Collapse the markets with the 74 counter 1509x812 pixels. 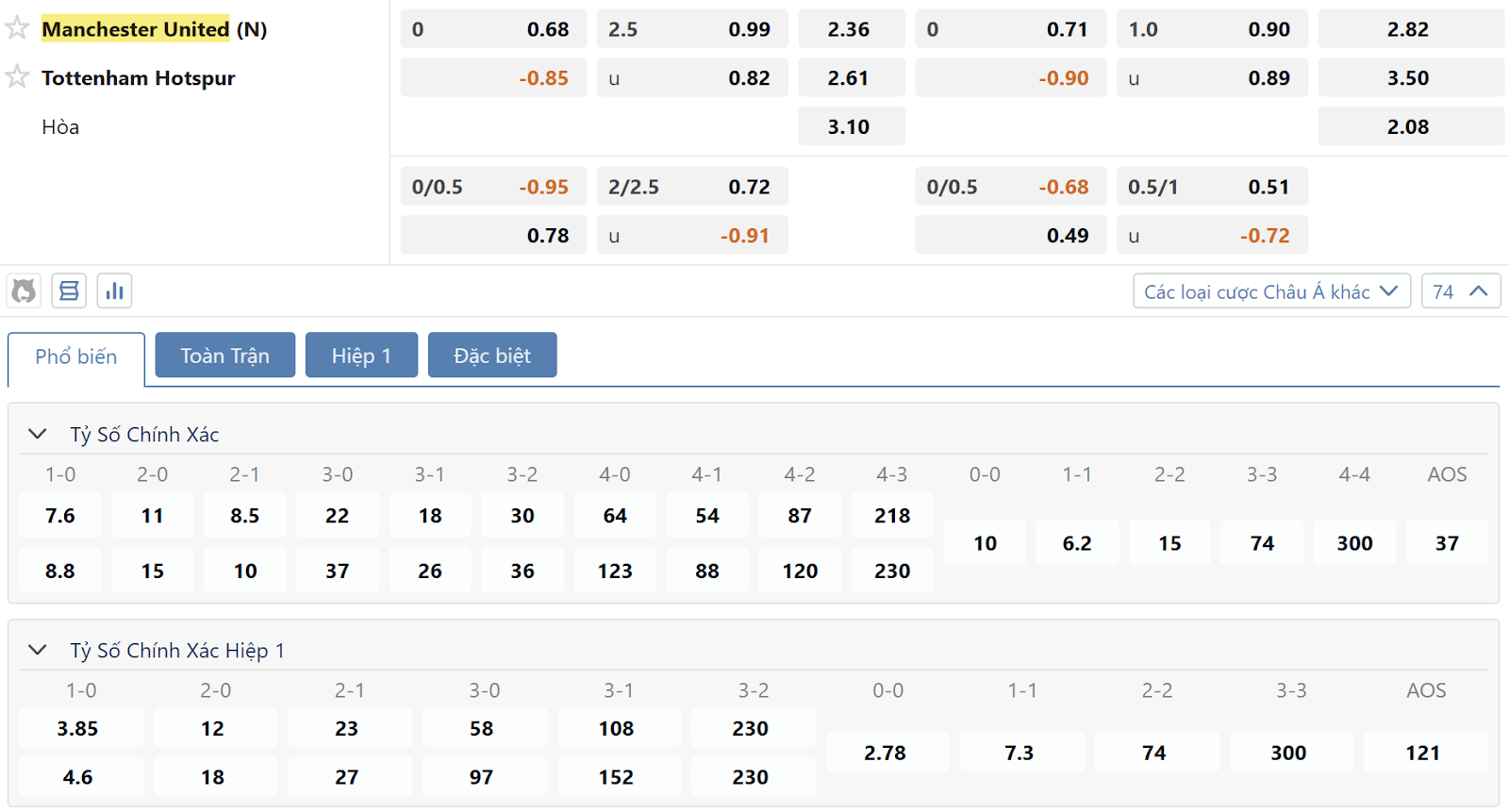point(1461,291)
